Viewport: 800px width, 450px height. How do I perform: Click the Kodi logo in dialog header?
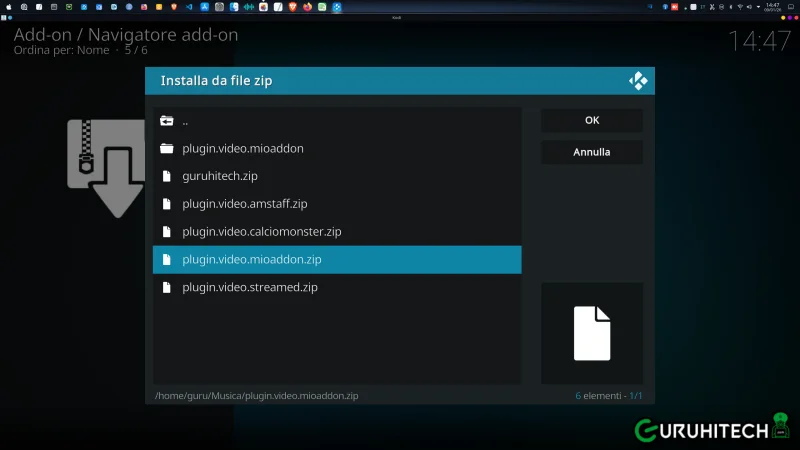[x=638, y=81]
